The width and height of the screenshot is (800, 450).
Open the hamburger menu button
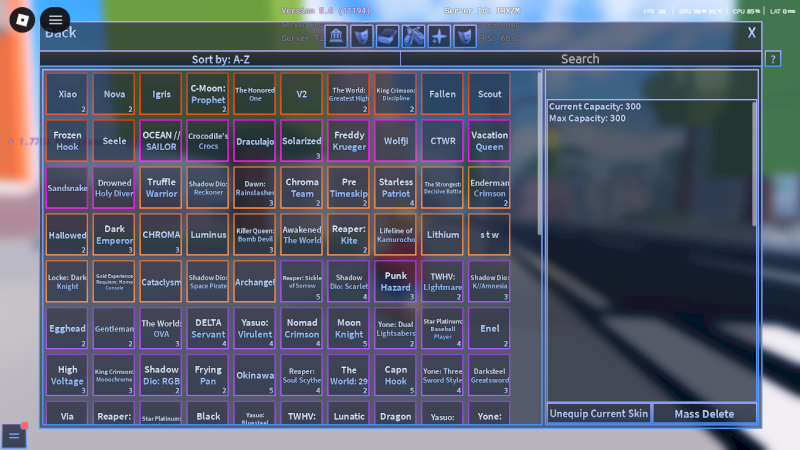coord(56,19)
